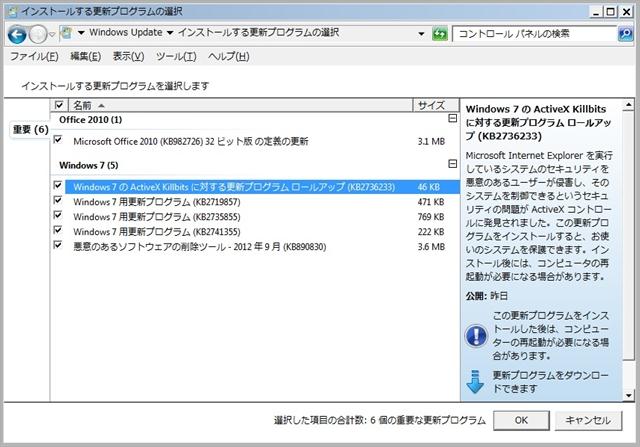Image resolution: width=640 pixels, height=447 pixels.
Task: Open the recent pages history dropdown arrow
Action: [52, 34]
